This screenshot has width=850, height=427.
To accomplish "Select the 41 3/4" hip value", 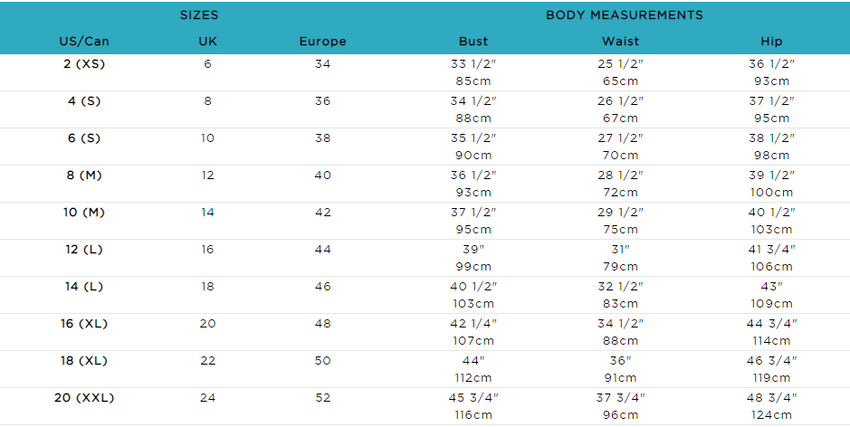I will (x=771, y=249).
